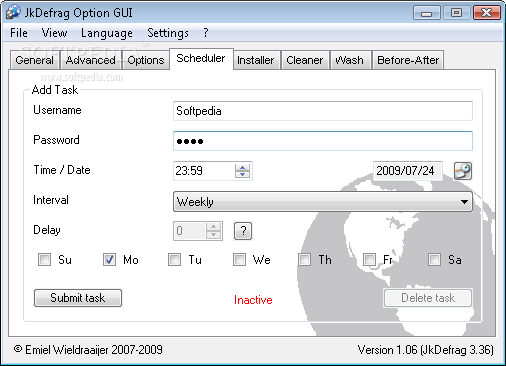506x366 pixels.
Task: Click the Delay help question mark button
Action: (243, 231)
